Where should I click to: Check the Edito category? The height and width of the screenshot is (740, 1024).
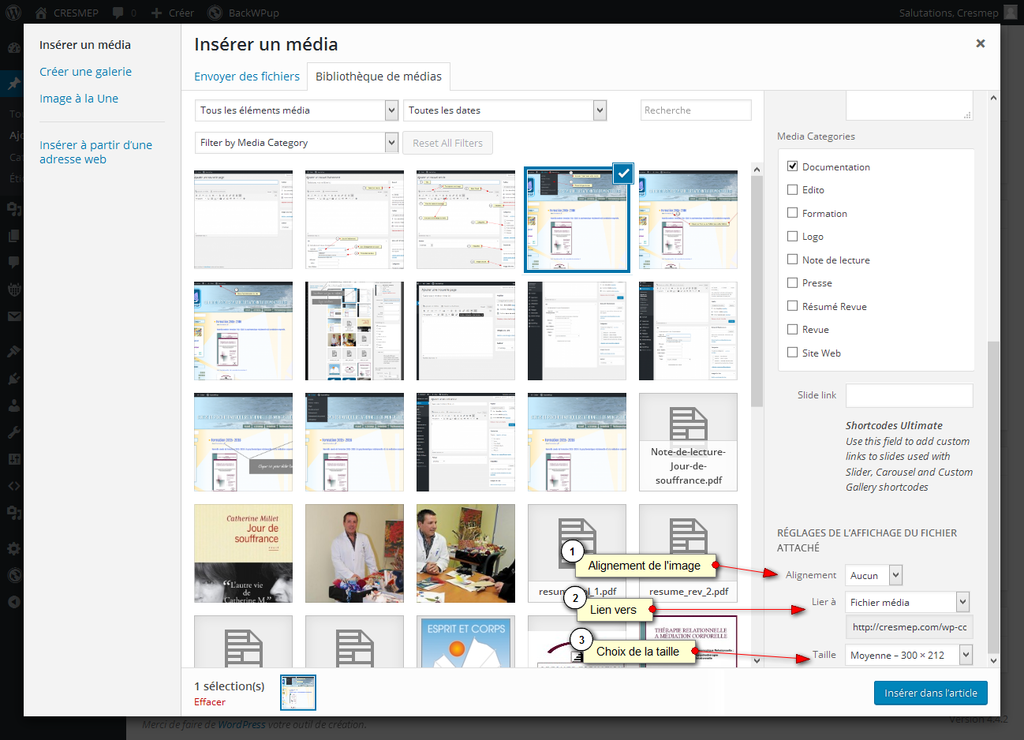pyautogui.click(x=792, y=189)
